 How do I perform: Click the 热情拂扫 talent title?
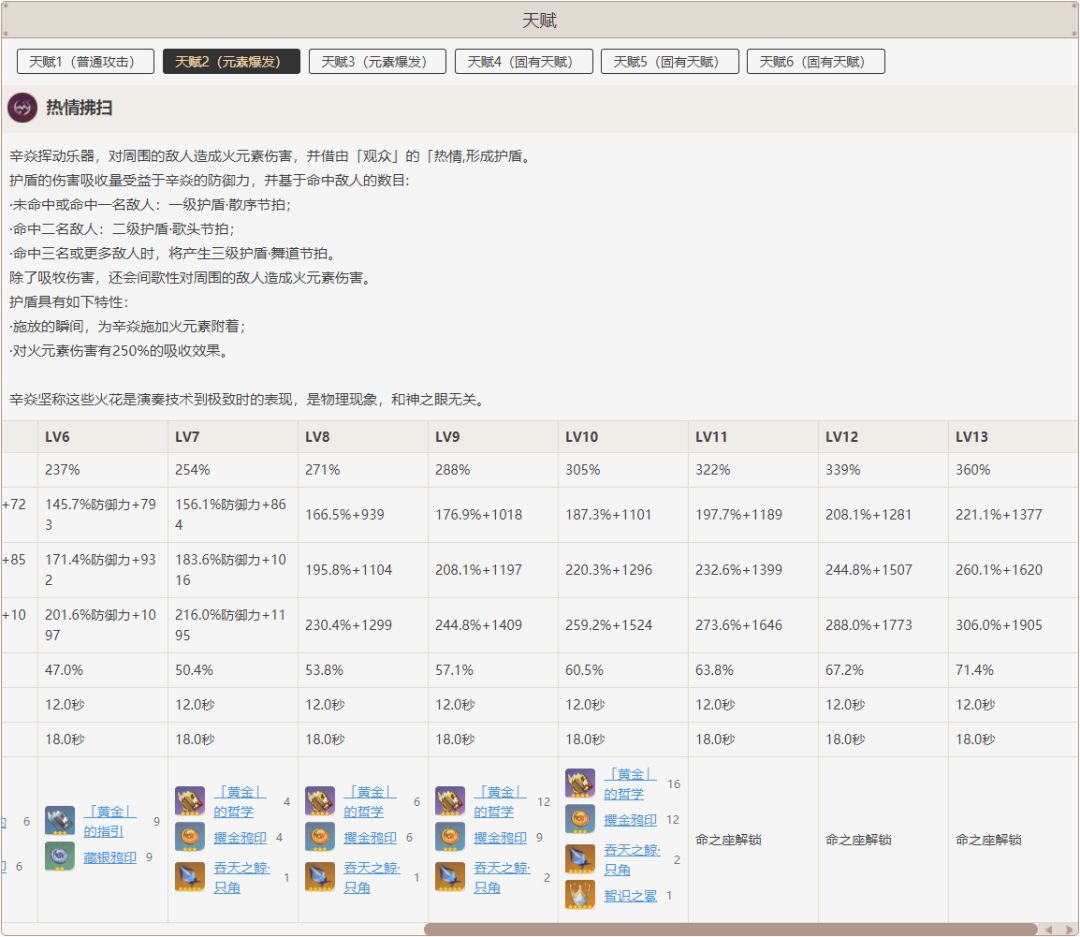click(79, 108)
